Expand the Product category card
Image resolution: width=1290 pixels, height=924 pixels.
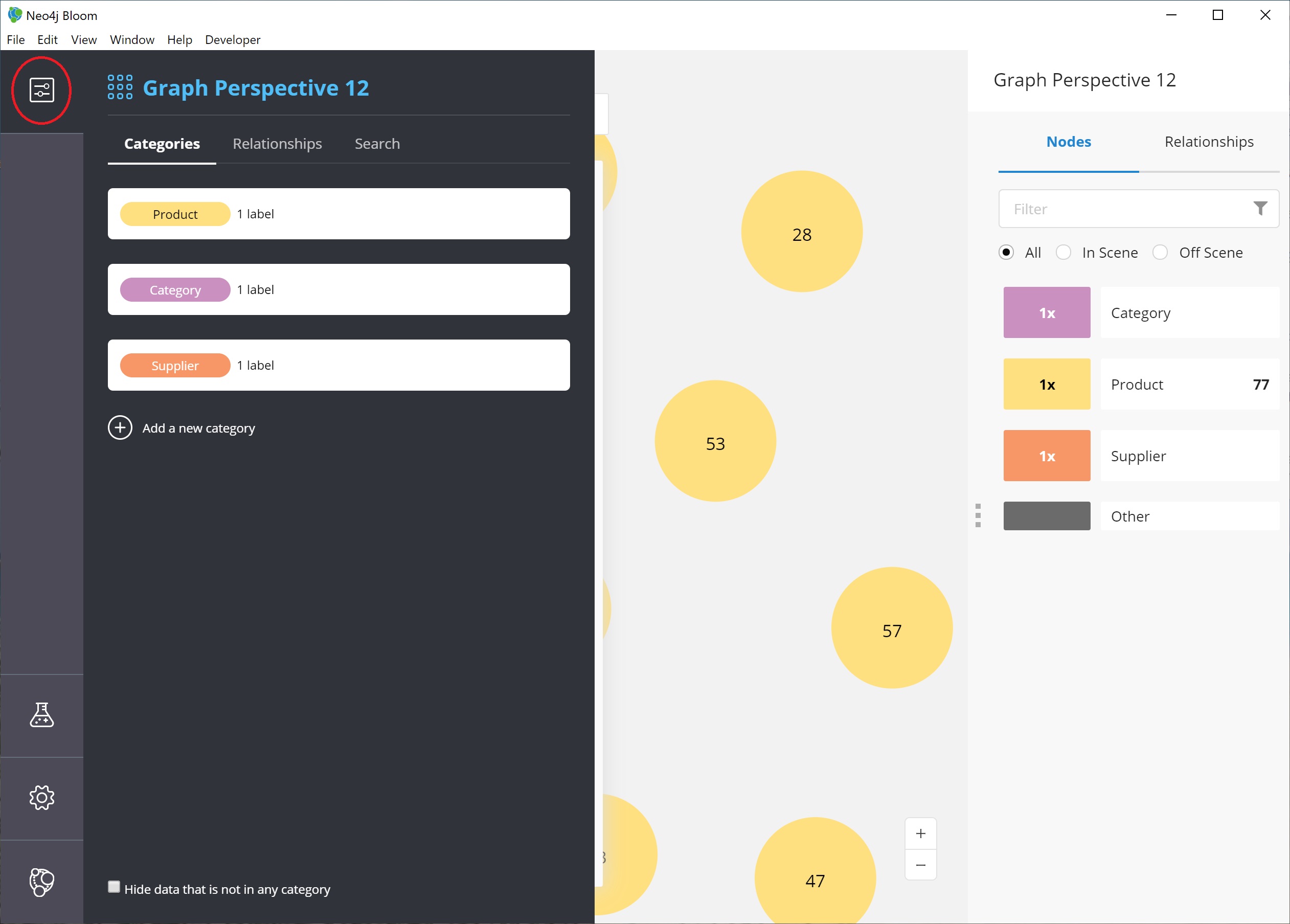338,214
